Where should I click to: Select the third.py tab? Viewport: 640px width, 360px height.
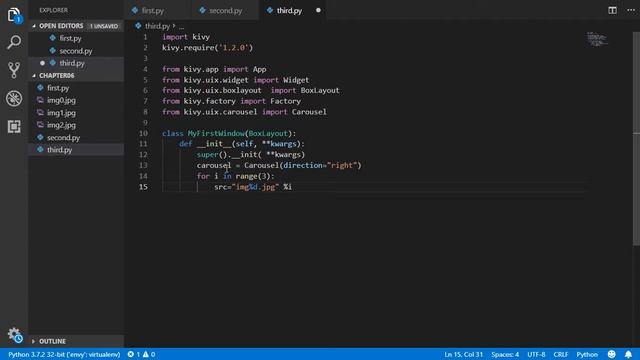(x=289, y=11)
